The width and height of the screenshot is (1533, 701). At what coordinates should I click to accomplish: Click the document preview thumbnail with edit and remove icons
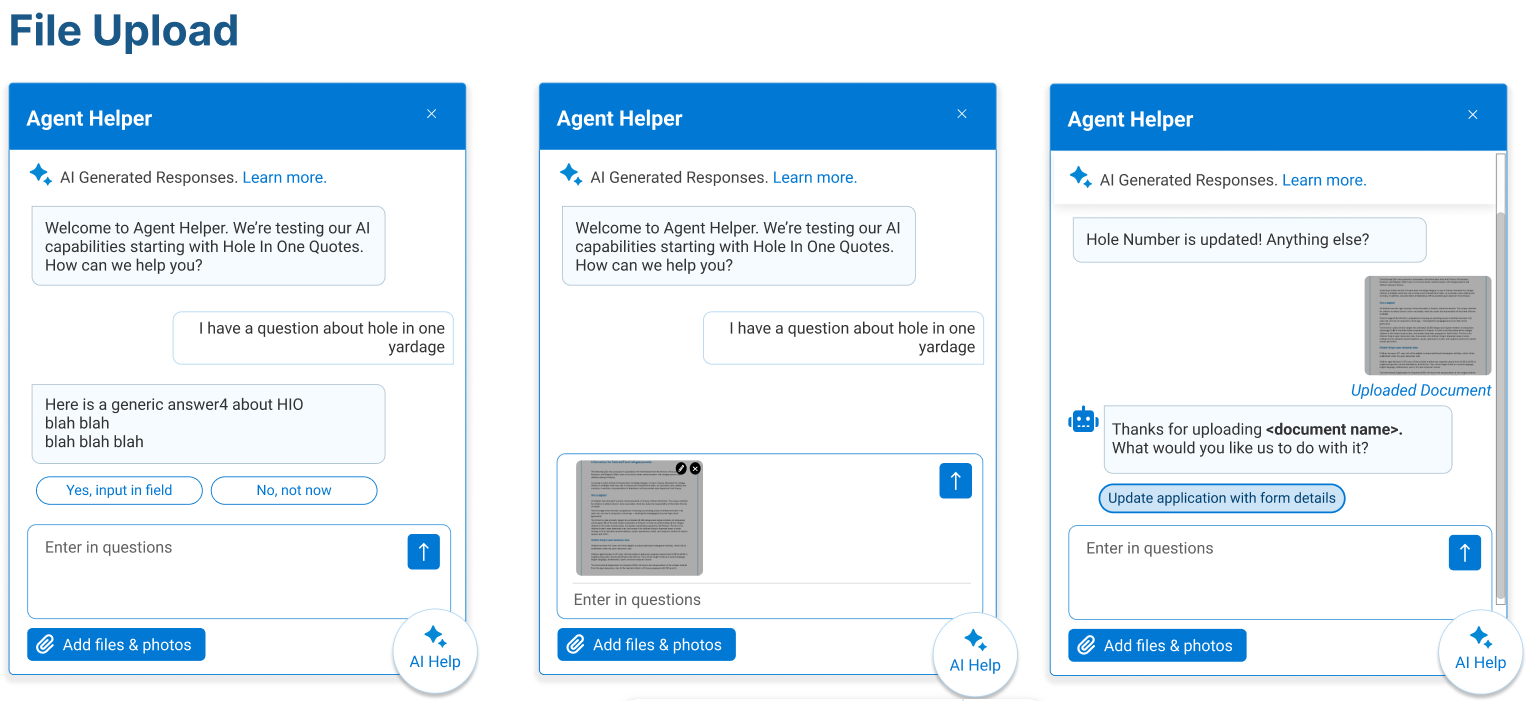(x=639, y=518)
